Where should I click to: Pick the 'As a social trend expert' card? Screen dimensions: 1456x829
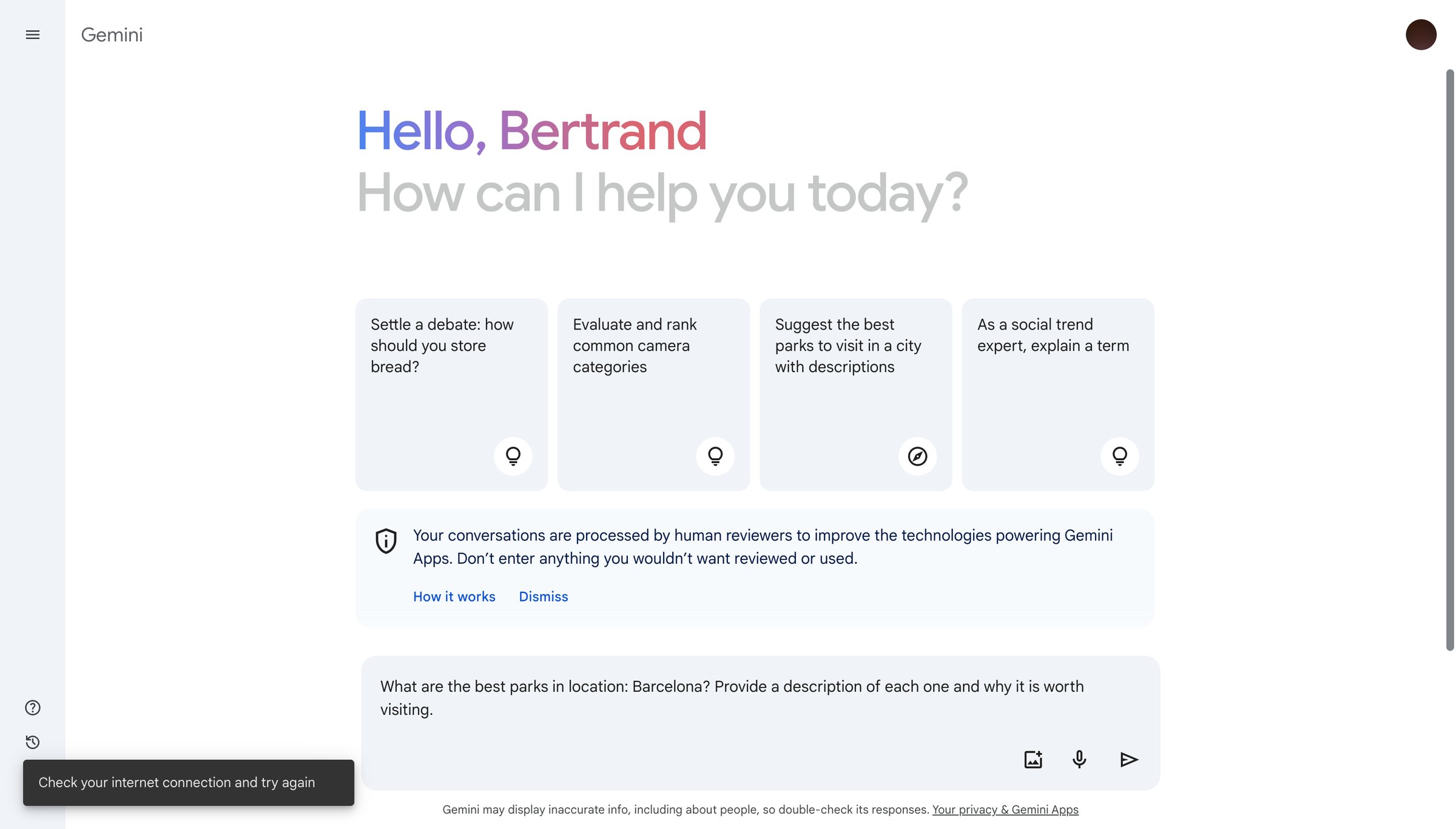[1058, 394]
